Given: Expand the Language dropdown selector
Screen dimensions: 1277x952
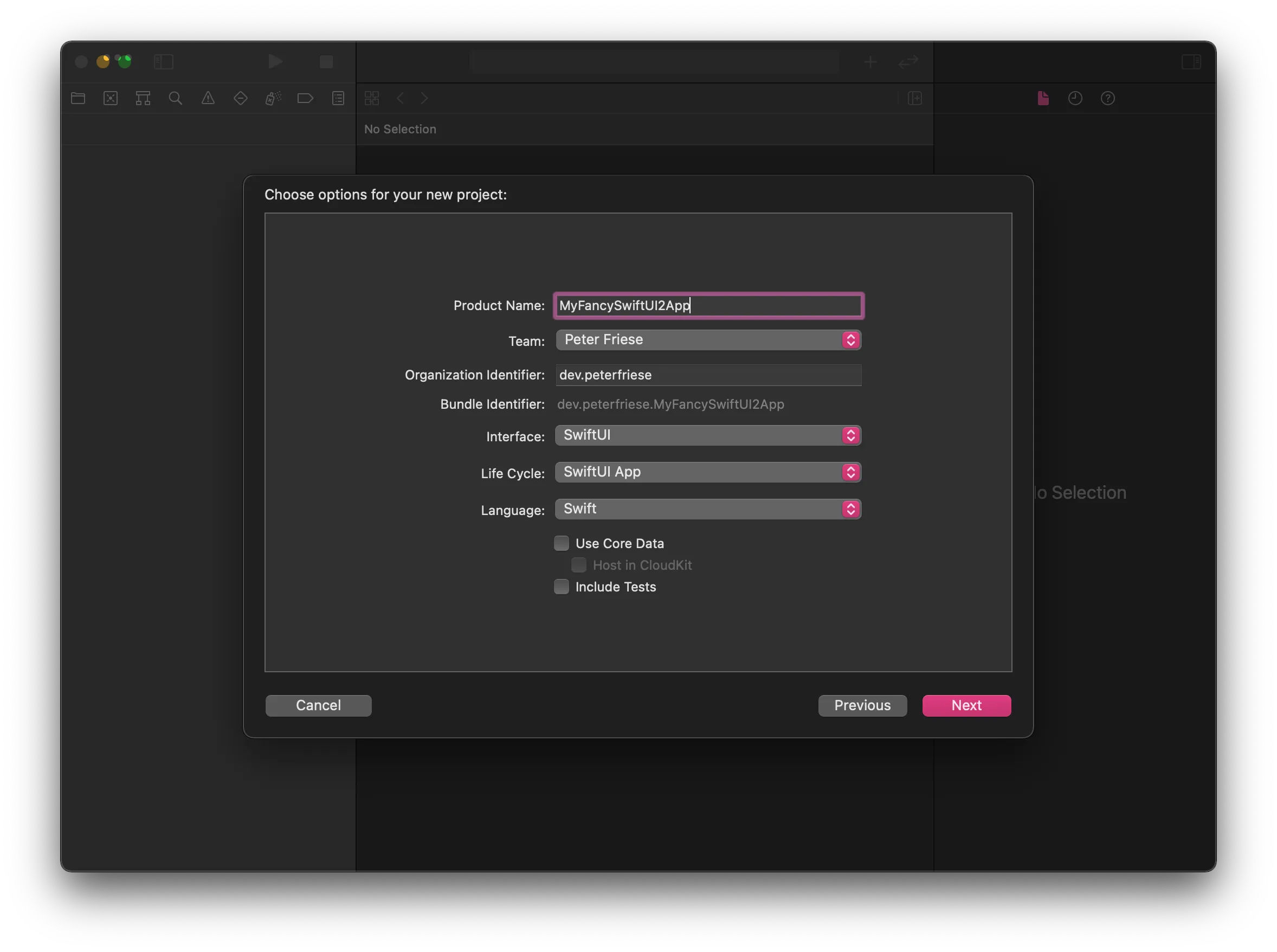Looking at the screenshot, I should 850,509.
